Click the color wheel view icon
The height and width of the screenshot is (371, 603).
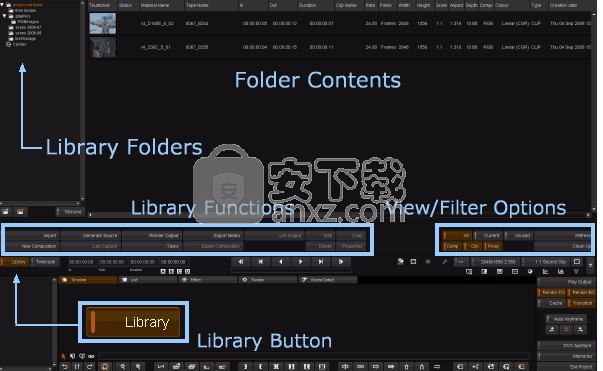point(530,271)
